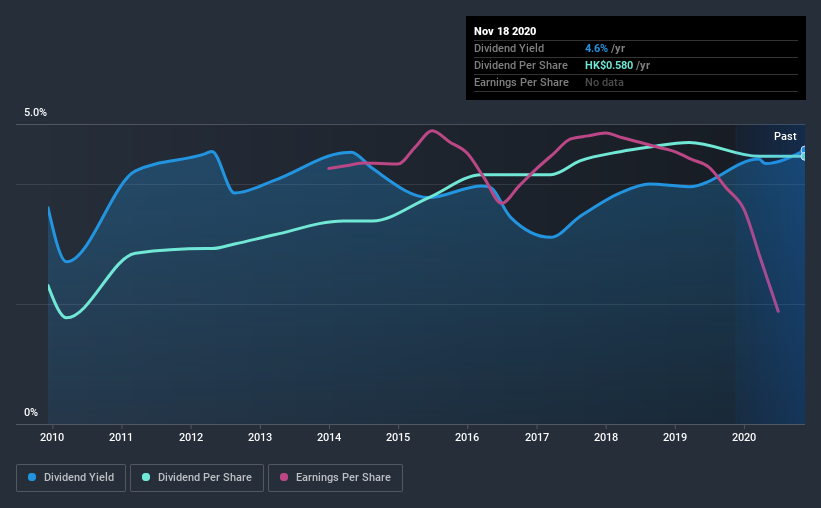Viewport: 821px width, 508px height.
Task: Click the 2010 x-axis label
Action: (x=52, y=437)
